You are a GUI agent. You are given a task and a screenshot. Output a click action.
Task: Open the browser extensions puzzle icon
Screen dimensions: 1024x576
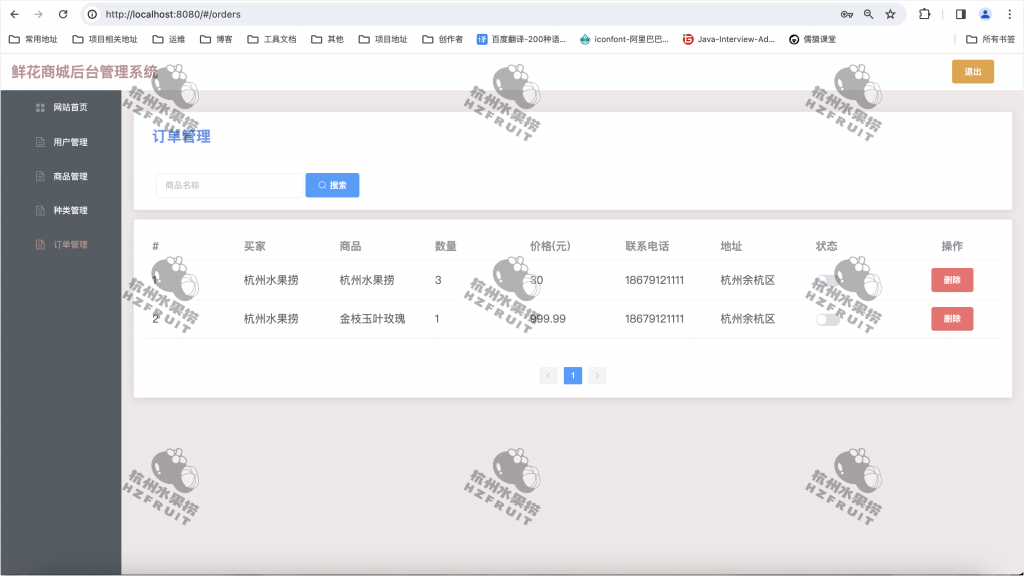click(x=924, y=15)
